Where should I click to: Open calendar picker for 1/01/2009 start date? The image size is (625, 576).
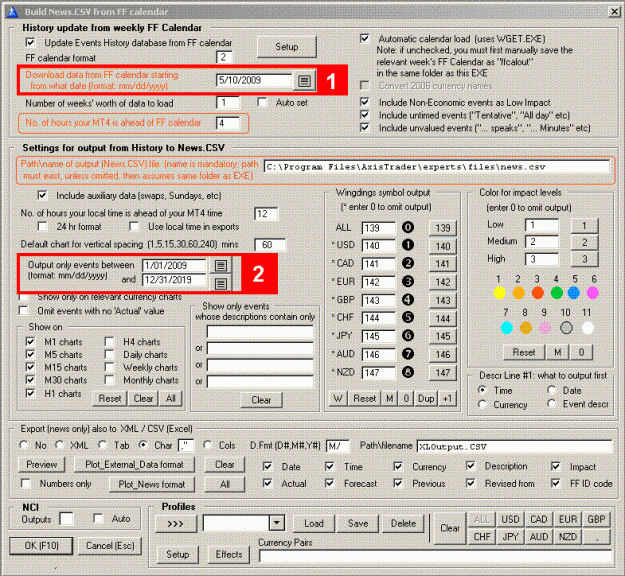coord(221,265)
